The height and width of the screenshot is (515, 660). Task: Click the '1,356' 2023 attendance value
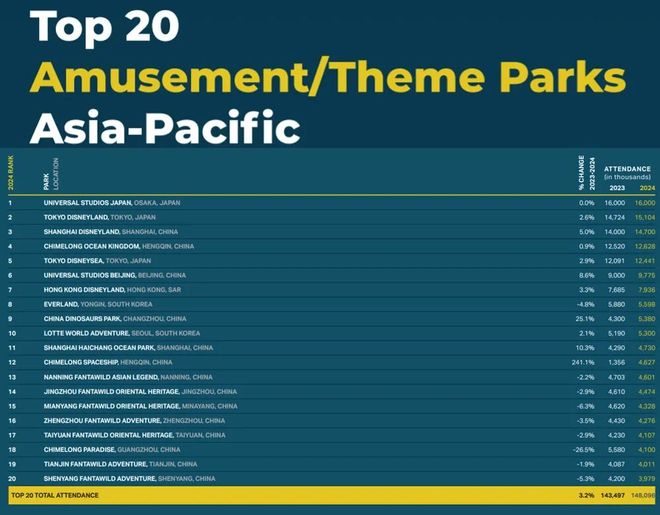[617, 362]
